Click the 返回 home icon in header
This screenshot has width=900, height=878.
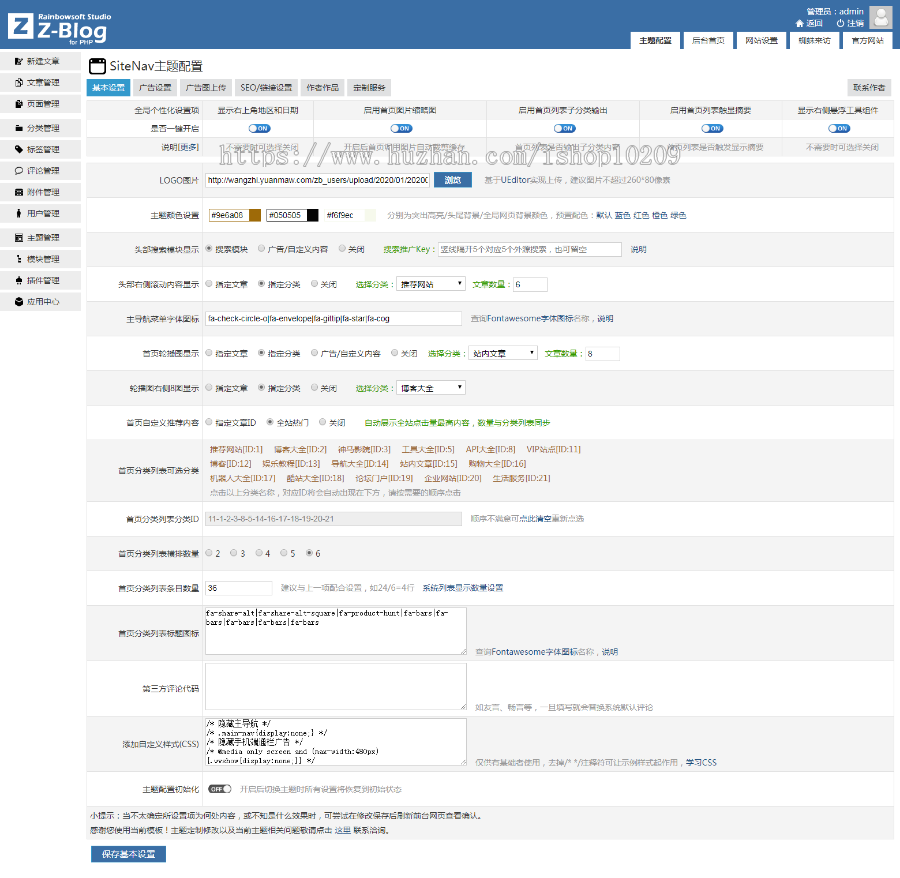[800, 23]
